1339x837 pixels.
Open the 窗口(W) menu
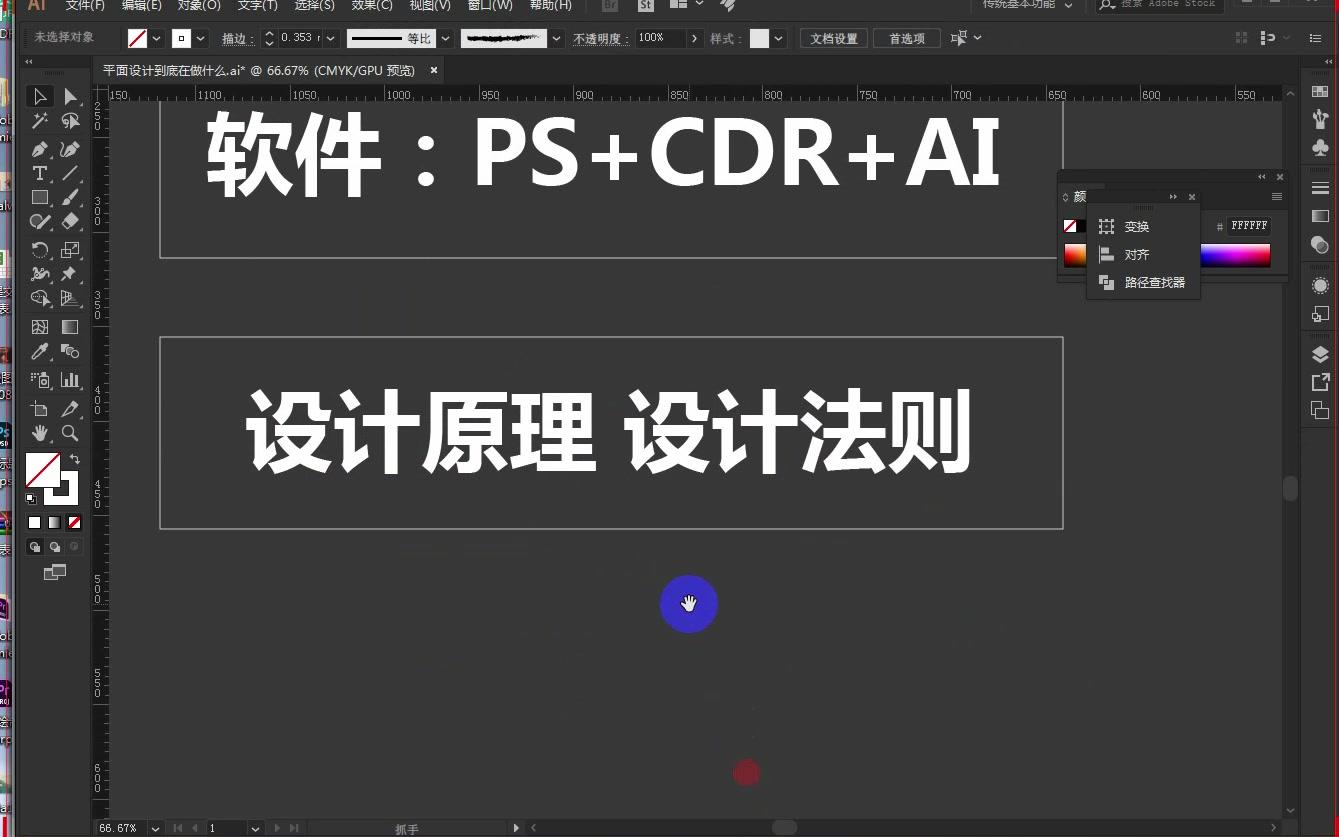[x=490, y=5]
